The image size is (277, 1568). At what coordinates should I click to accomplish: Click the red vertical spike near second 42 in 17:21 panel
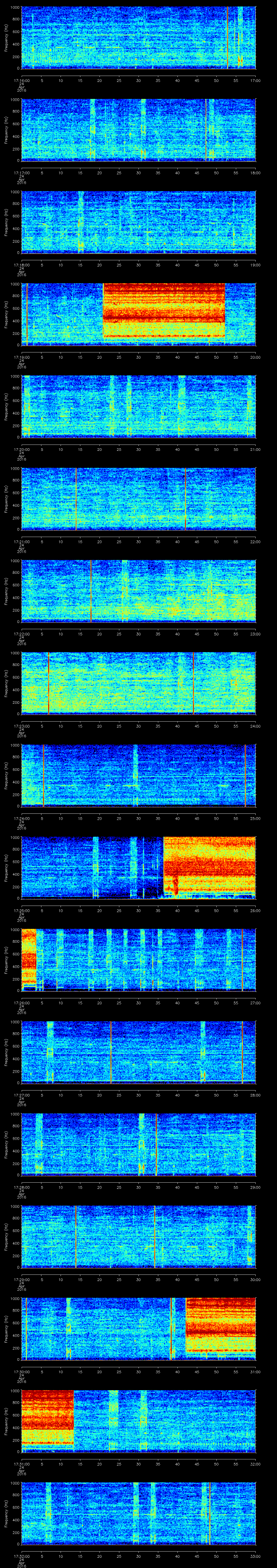pyautogui.click(x=185, y=499)
